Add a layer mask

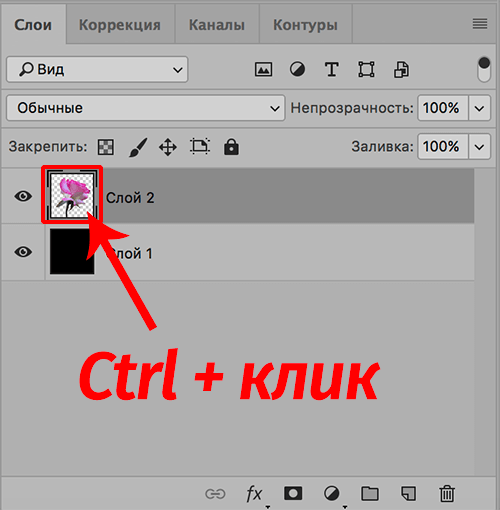pos(293,493)
